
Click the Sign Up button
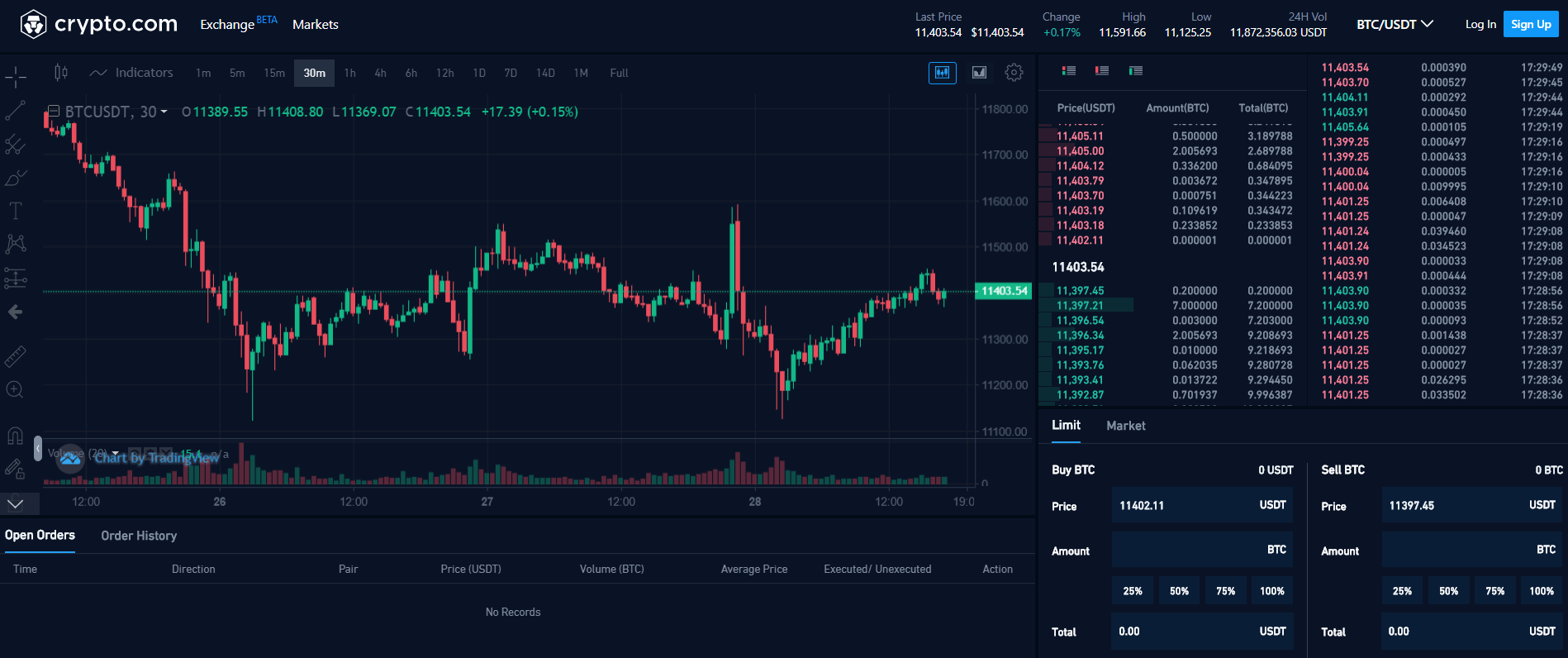[1531, 24]
